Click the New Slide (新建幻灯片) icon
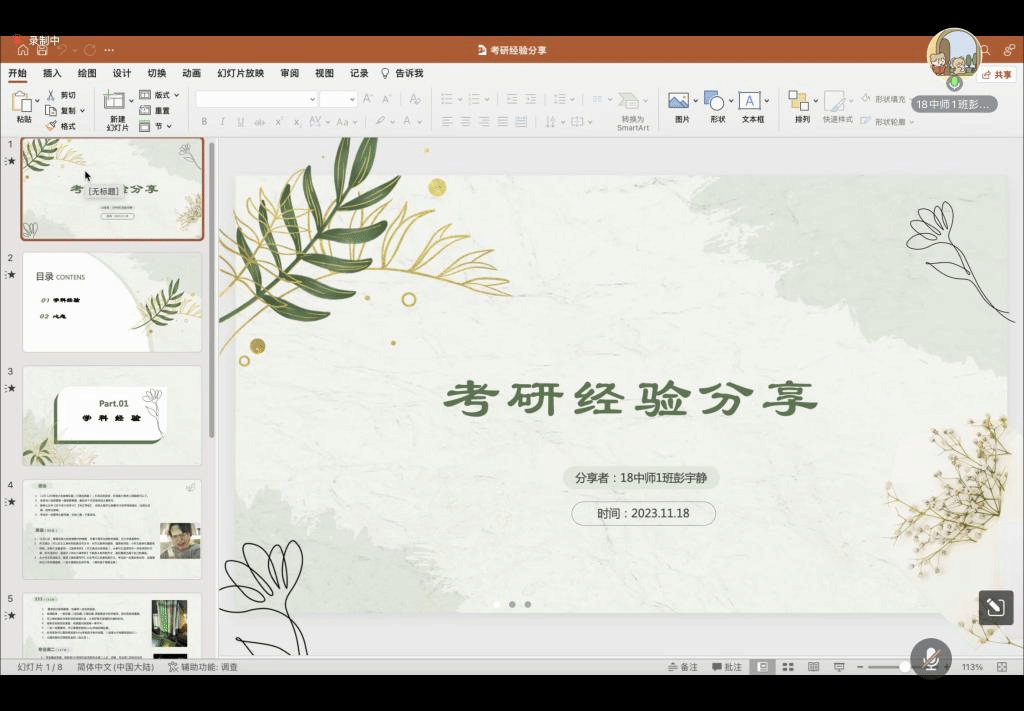The height and width of the screenshot is (711, 1024). pyautogui.click(x=115, y=101)
